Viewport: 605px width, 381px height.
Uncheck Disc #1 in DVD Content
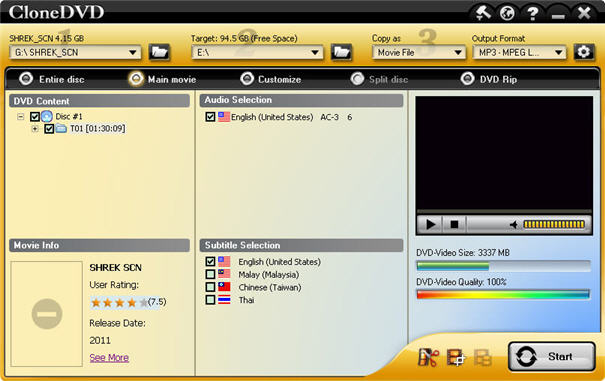pos(35,117)
